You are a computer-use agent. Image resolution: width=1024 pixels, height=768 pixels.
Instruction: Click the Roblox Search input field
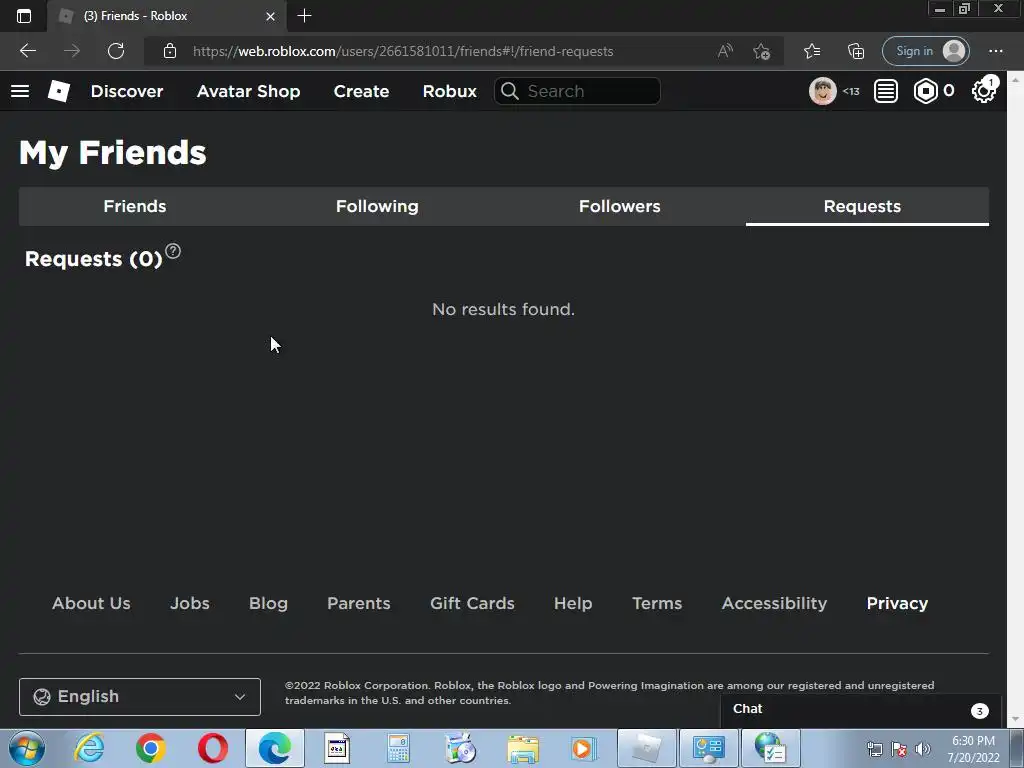coord(577,91)
